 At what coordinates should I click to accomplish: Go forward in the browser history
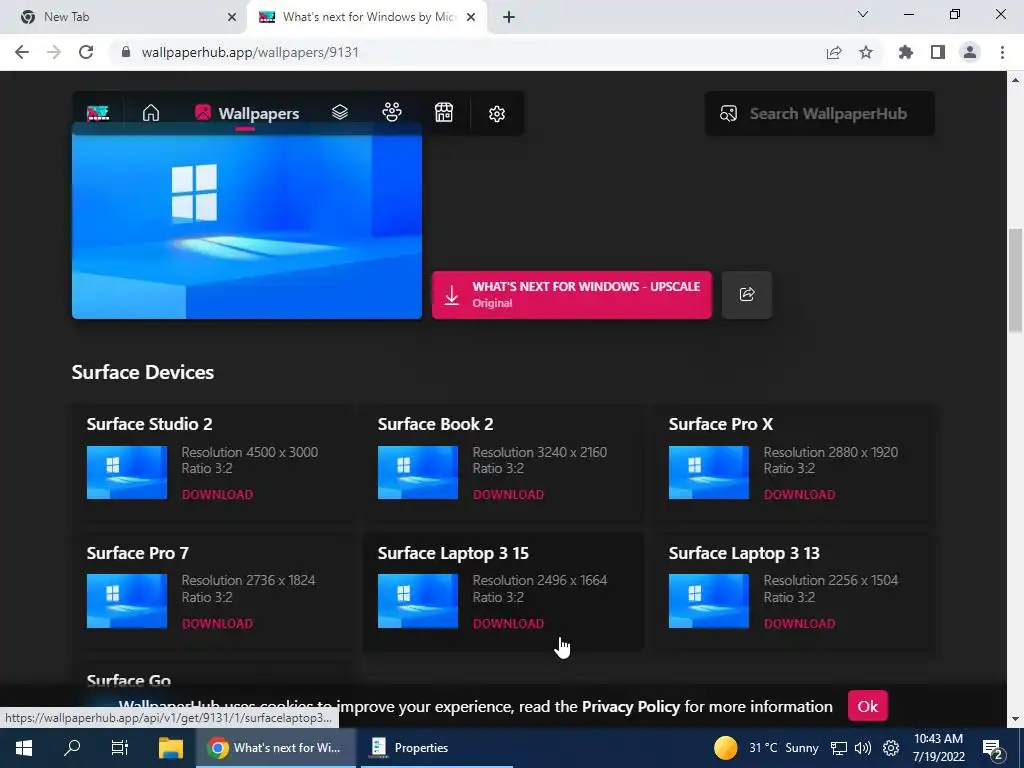(54, 52)
